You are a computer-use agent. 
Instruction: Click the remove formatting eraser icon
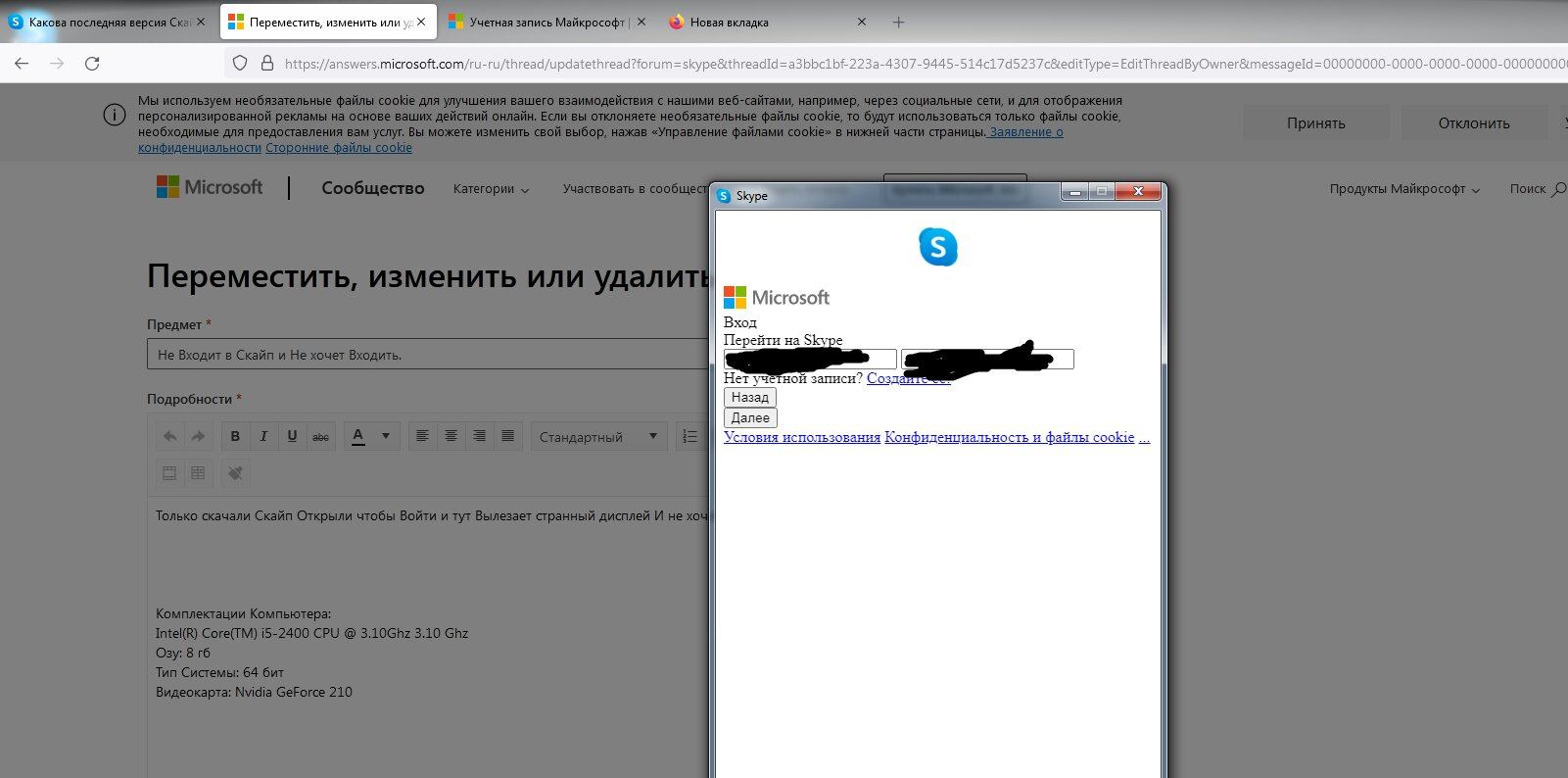[235, 473]
